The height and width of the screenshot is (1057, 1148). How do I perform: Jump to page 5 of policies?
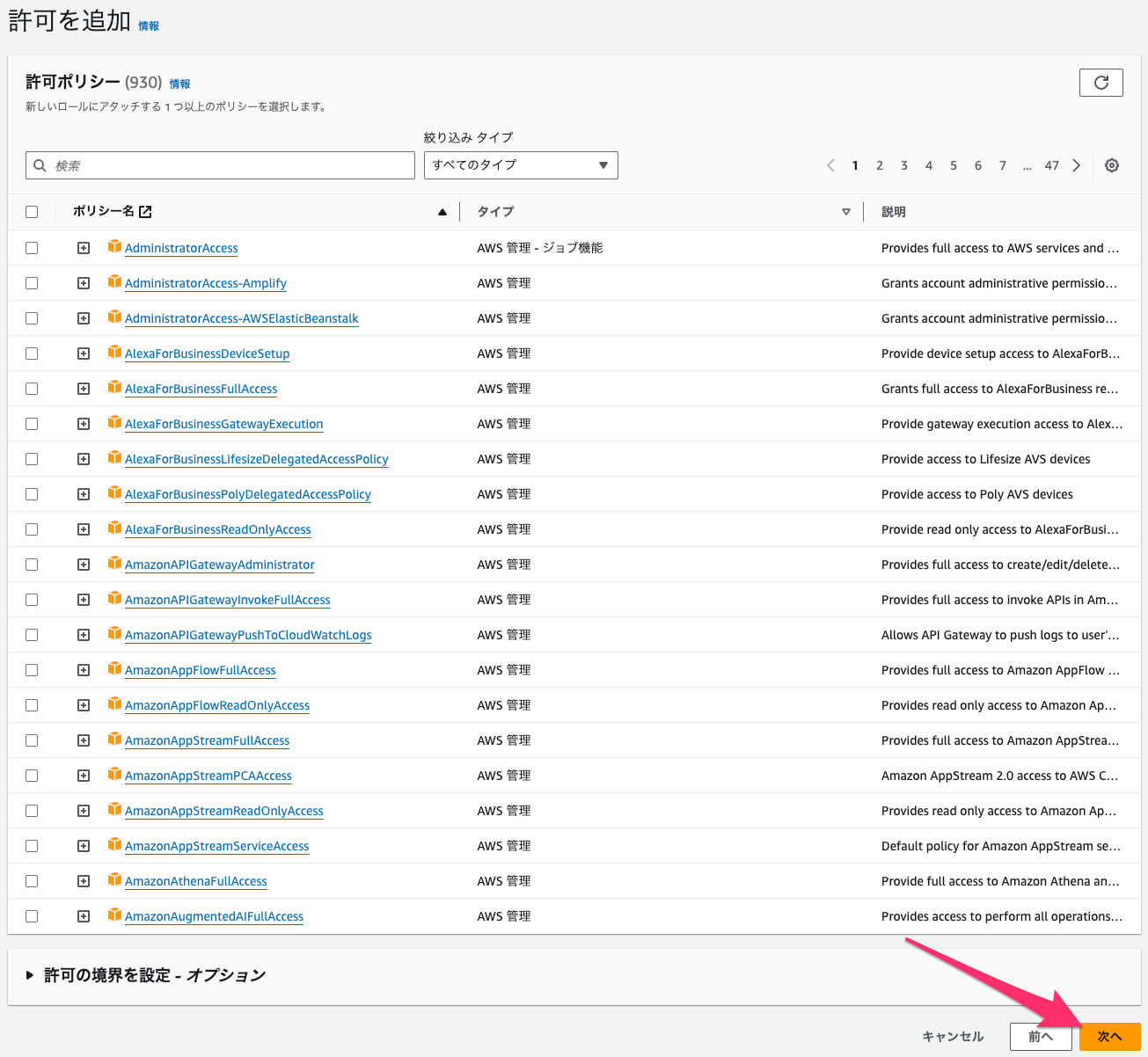(954, 165)
